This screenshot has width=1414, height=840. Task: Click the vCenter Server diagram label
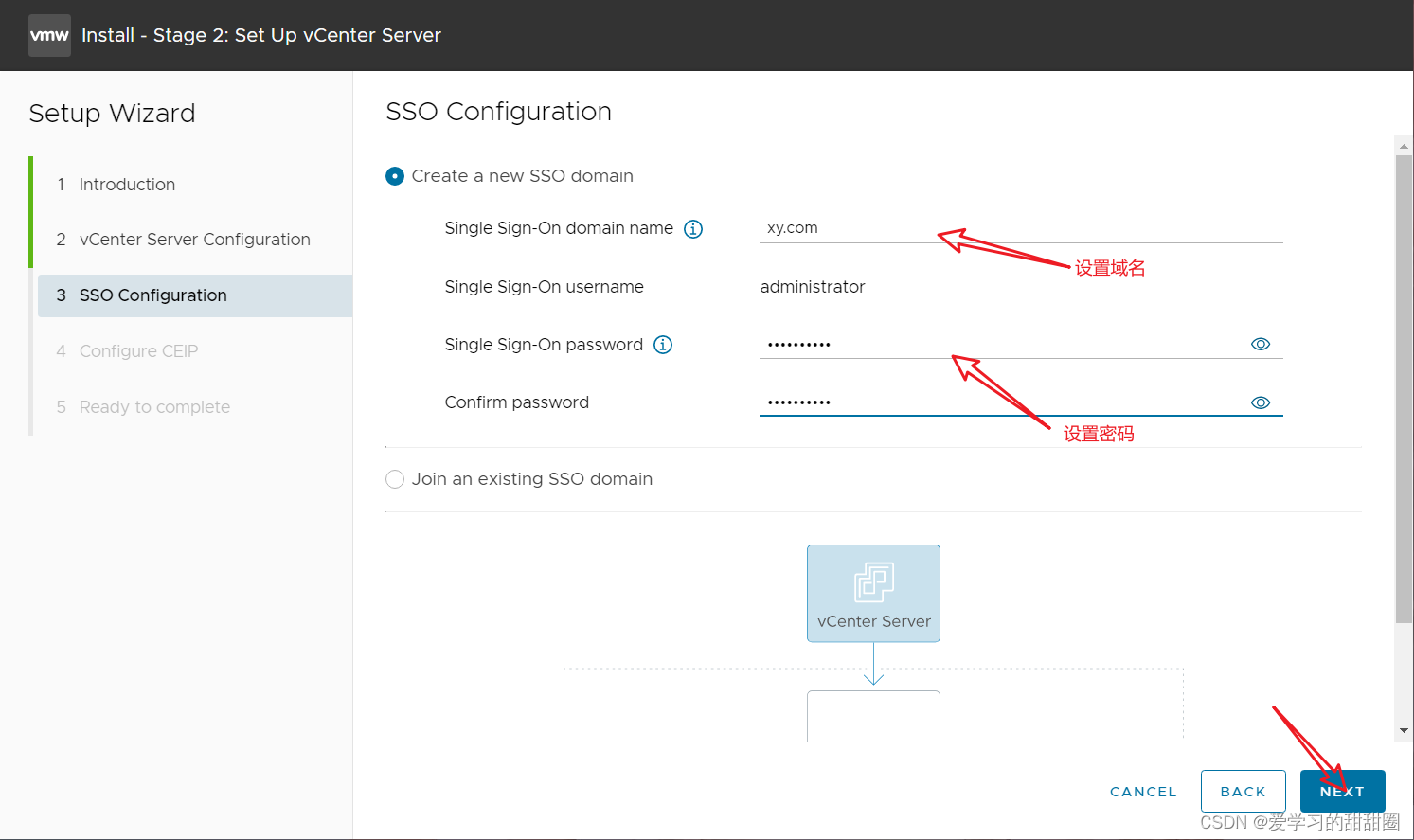(873, 621)
